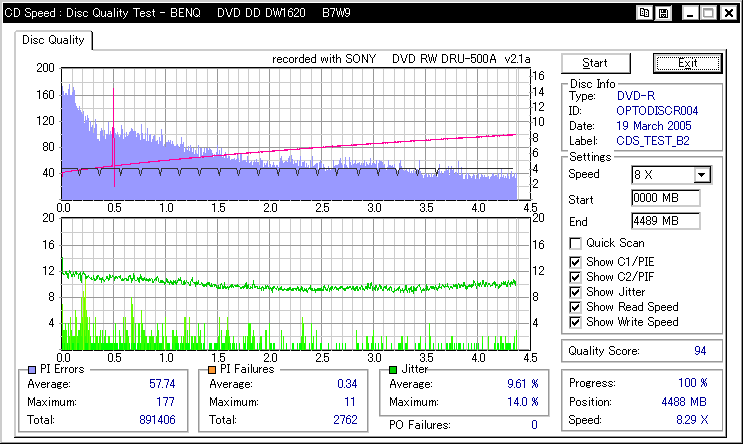This screenshot has height=444, width=743.
Task: Close the CD Speed window
Action: coord(729,13)
